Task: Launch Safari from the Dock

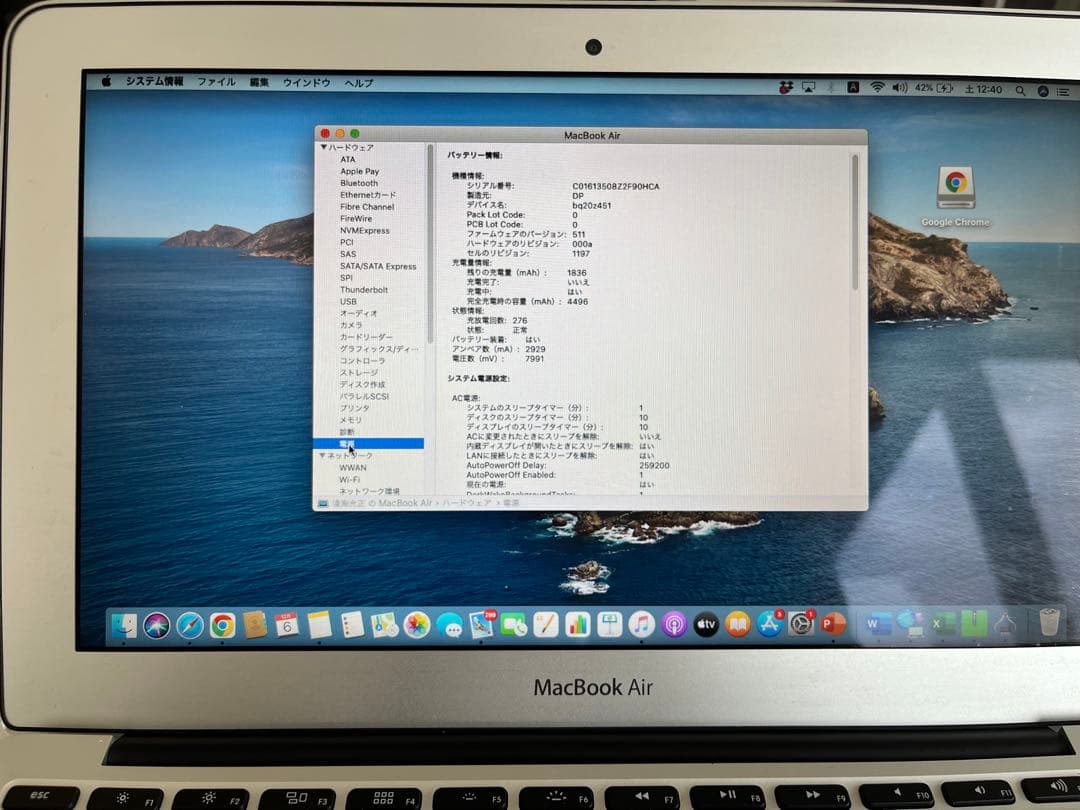Action: point(191,623)
